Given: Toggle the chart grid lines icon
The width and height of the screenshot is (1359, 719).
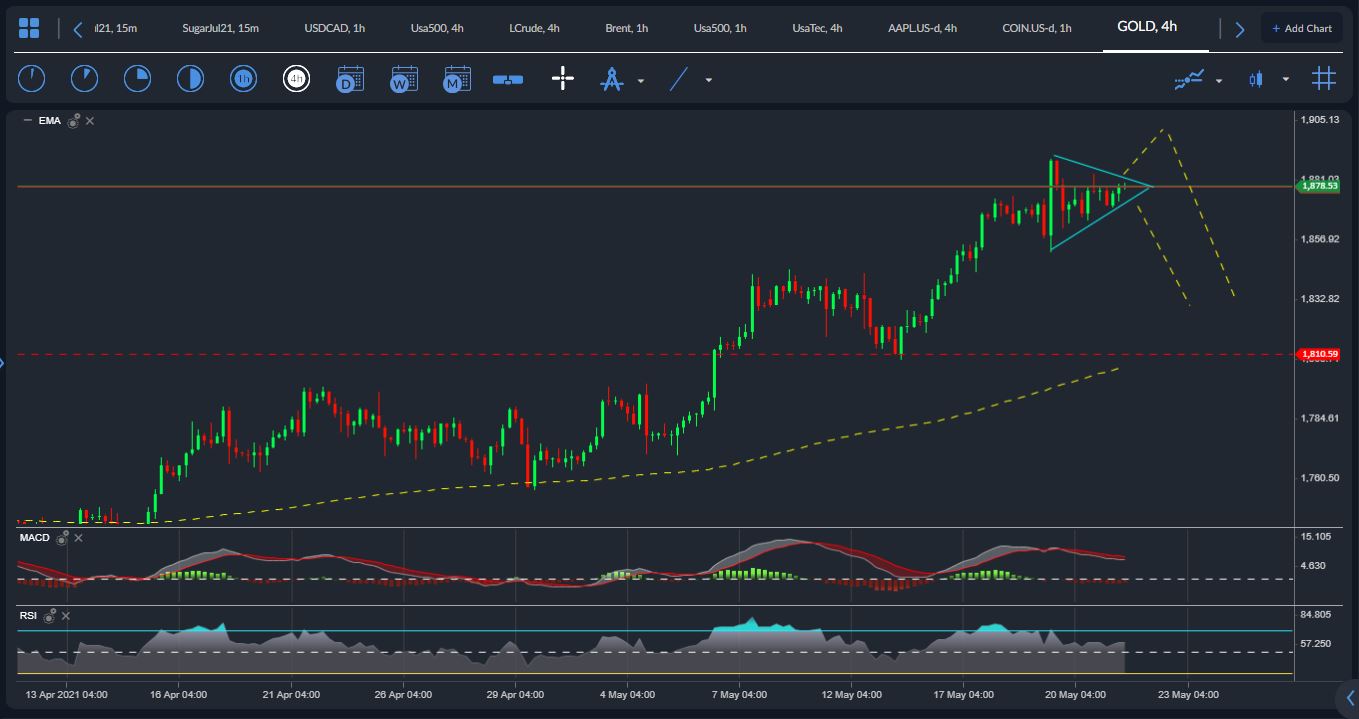Looking at the screenshot, I should pos(1323,79).
